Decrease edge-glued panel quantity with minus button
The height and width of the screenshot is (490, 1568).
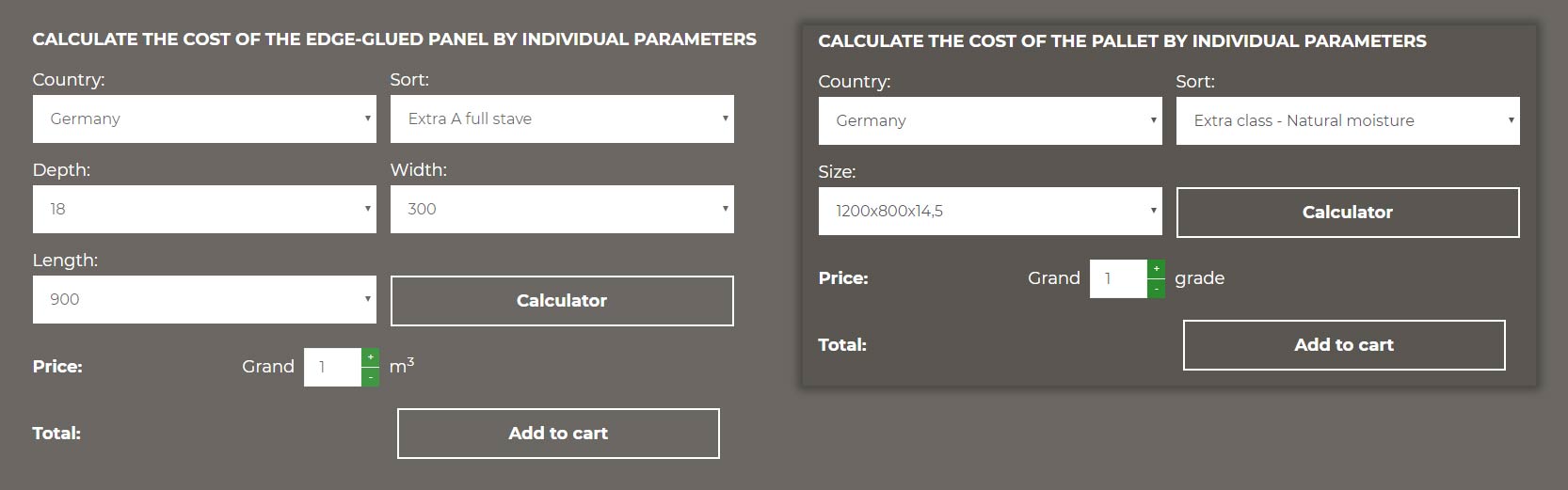coord(371,376)
